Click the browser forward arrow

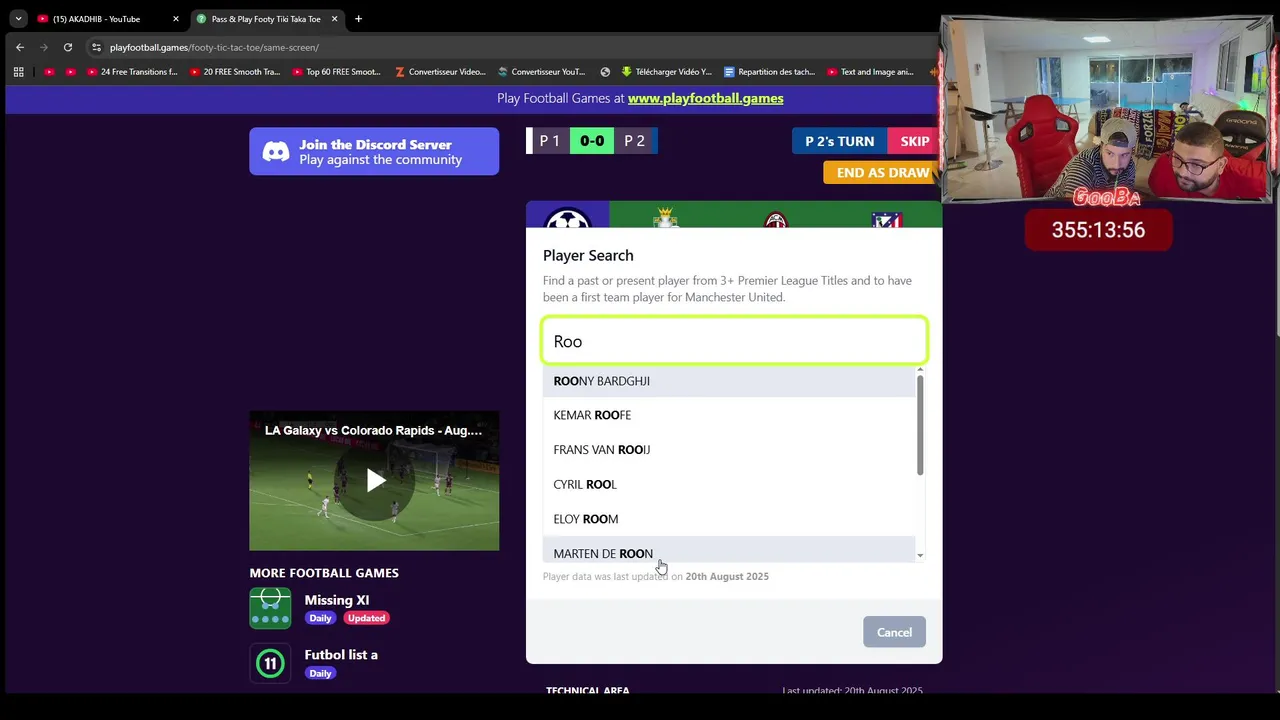coord(44,47)
